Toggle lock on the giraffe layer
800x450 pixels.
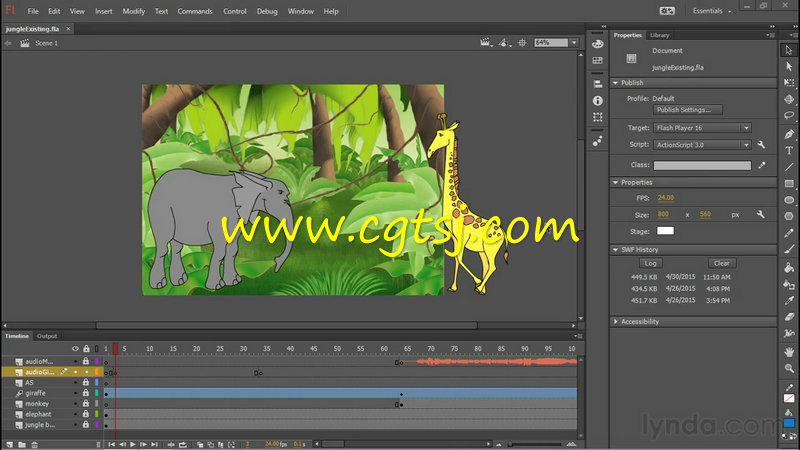86,393
